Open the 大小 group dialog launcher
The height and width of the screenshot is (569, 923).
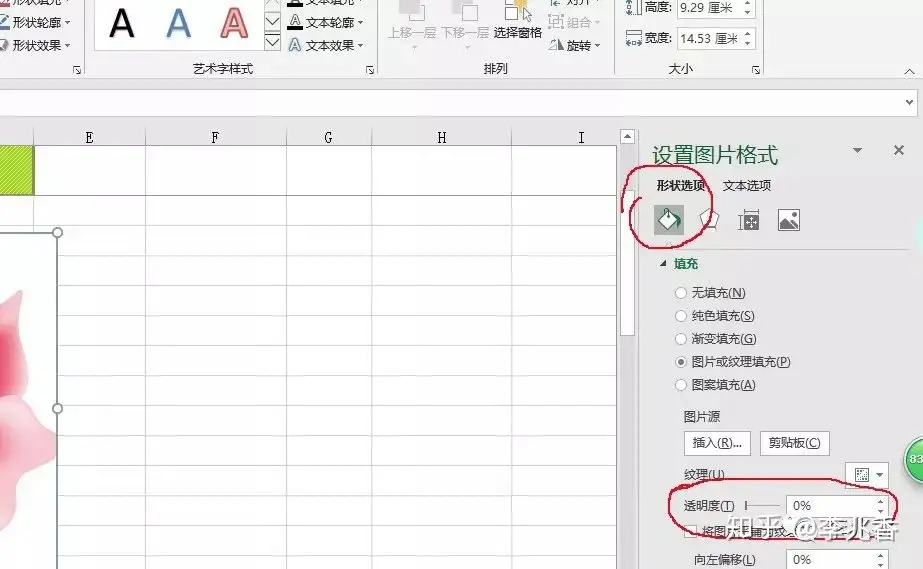[x=756, y=70]
